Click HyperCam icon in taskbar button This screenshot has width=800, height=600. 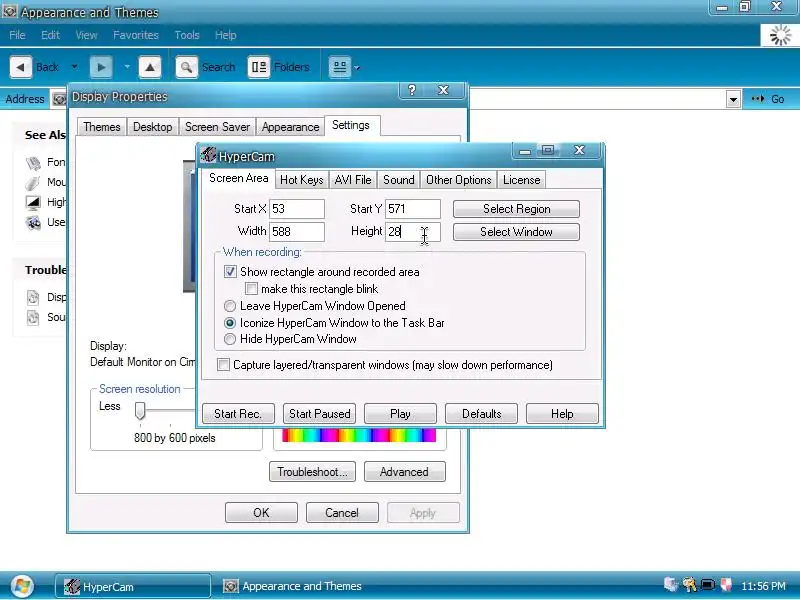(72, 586)
